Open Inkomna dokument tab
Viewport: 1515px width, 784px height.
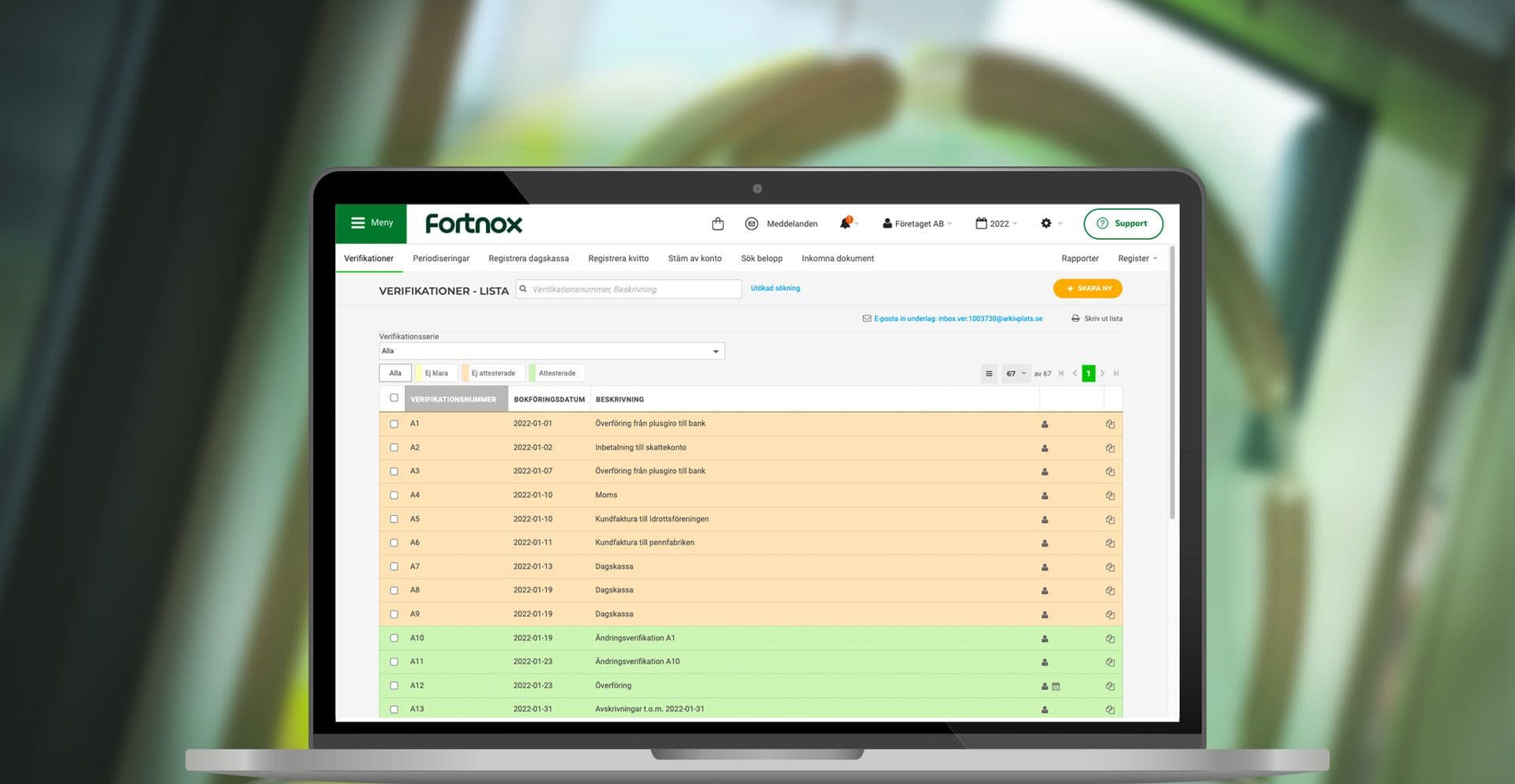(x=838, y=259)
